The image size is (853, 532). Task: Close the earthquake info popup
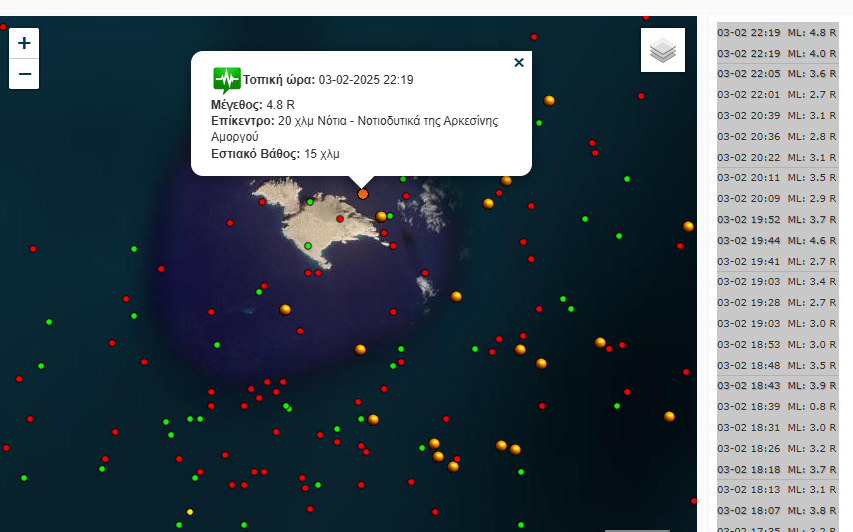518,62
